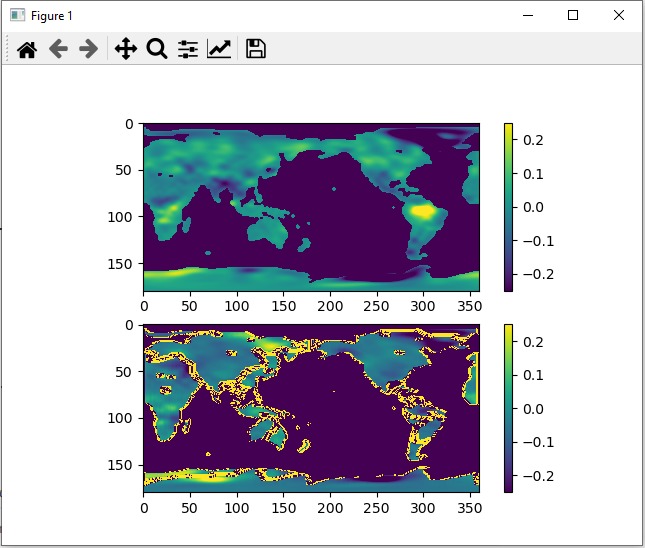Viewport: 645px width, 548px height.
Task: Click the -0.2 label on bottom colorbar
Action: [538, 476]
